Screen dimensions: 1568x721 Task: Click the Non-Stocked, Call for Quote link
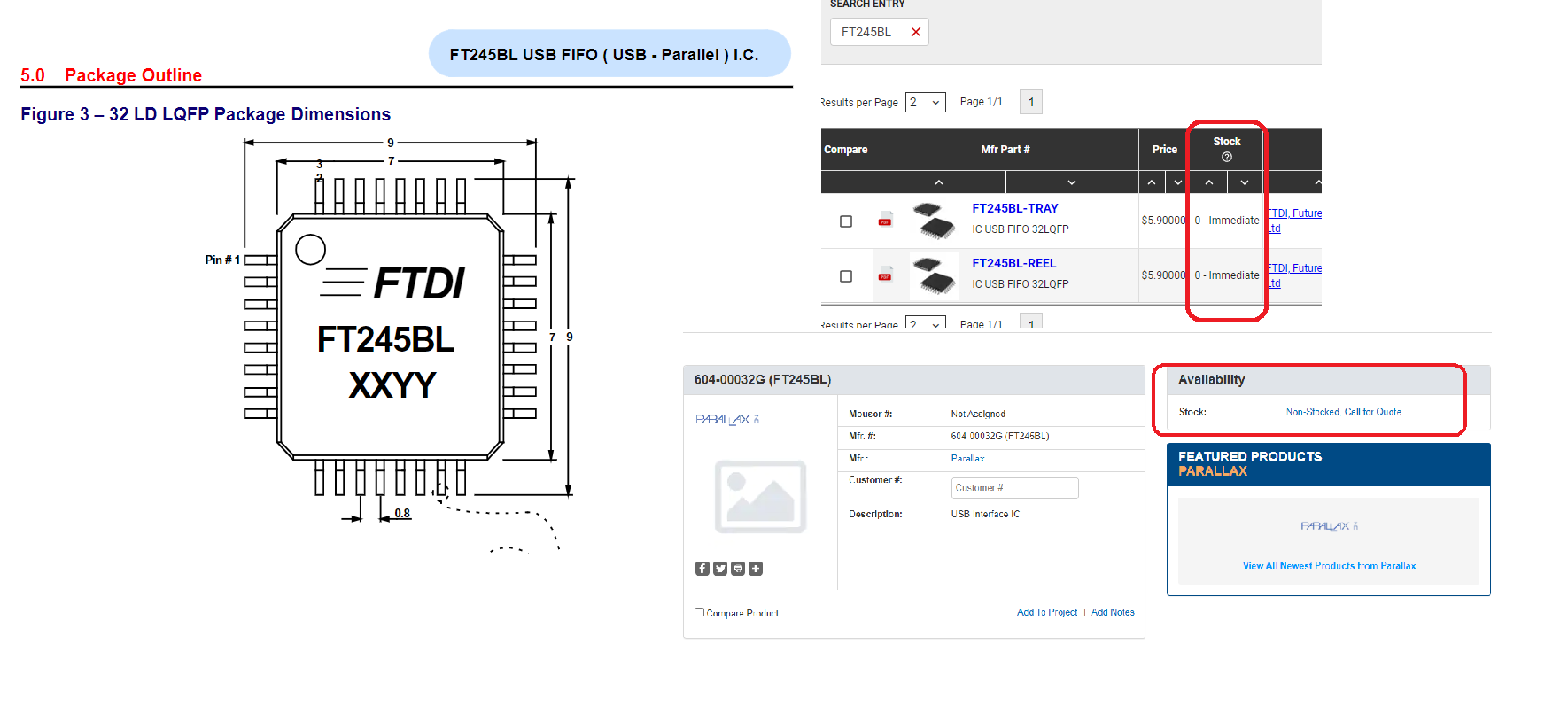click(x=1344, y=412)
